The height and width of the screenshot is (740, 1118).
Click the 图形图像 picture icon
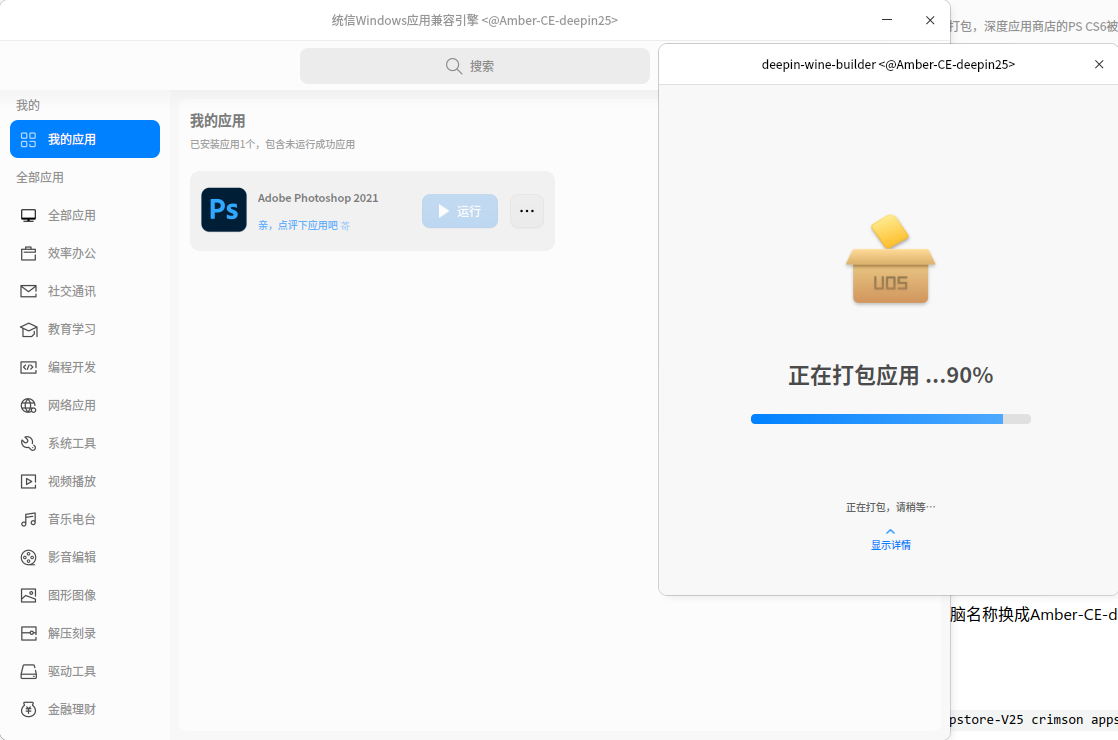click(29, 595)
